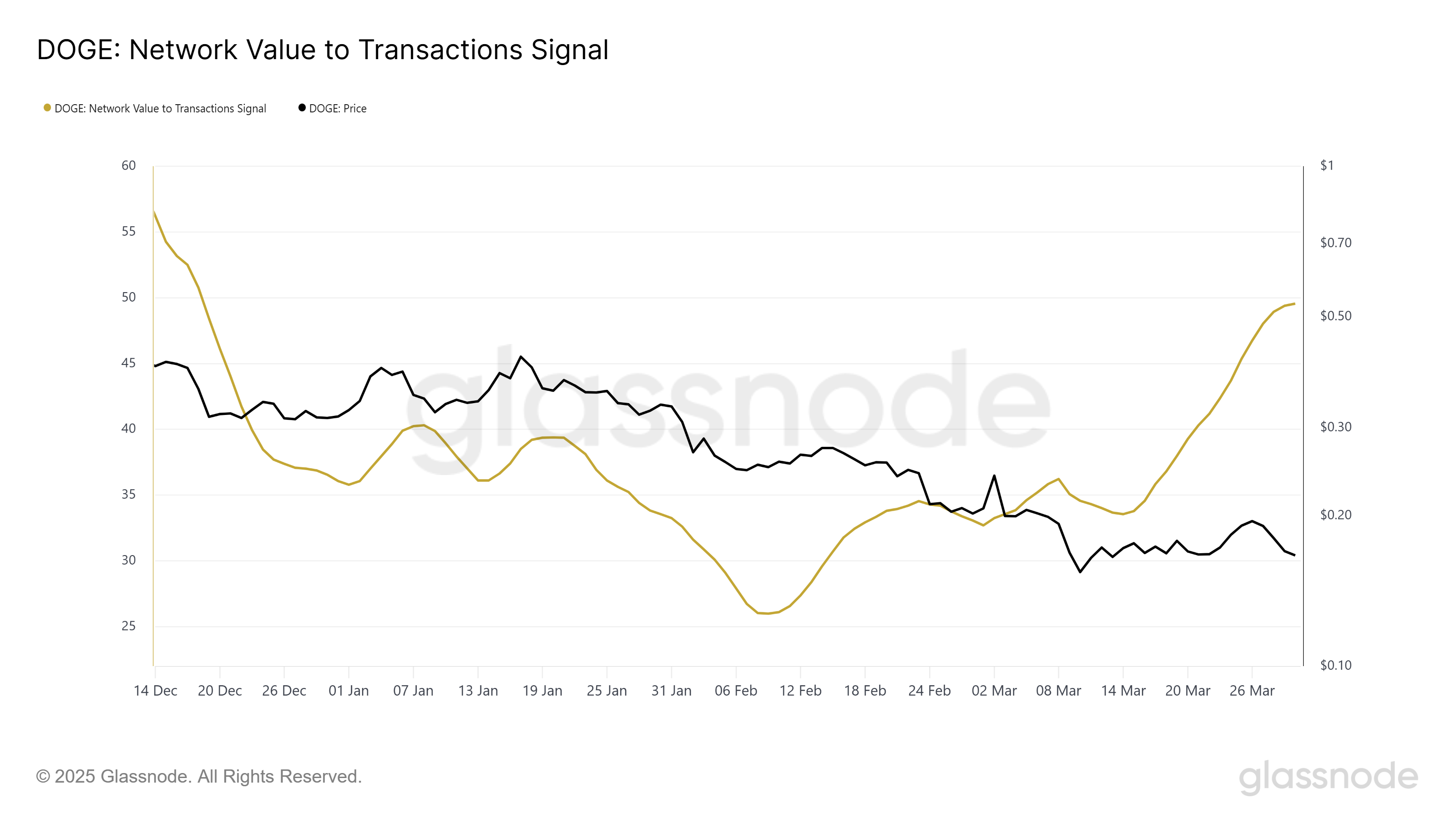
Task: Select the 26 Mar date axis label
Action: pos(1252,691)
